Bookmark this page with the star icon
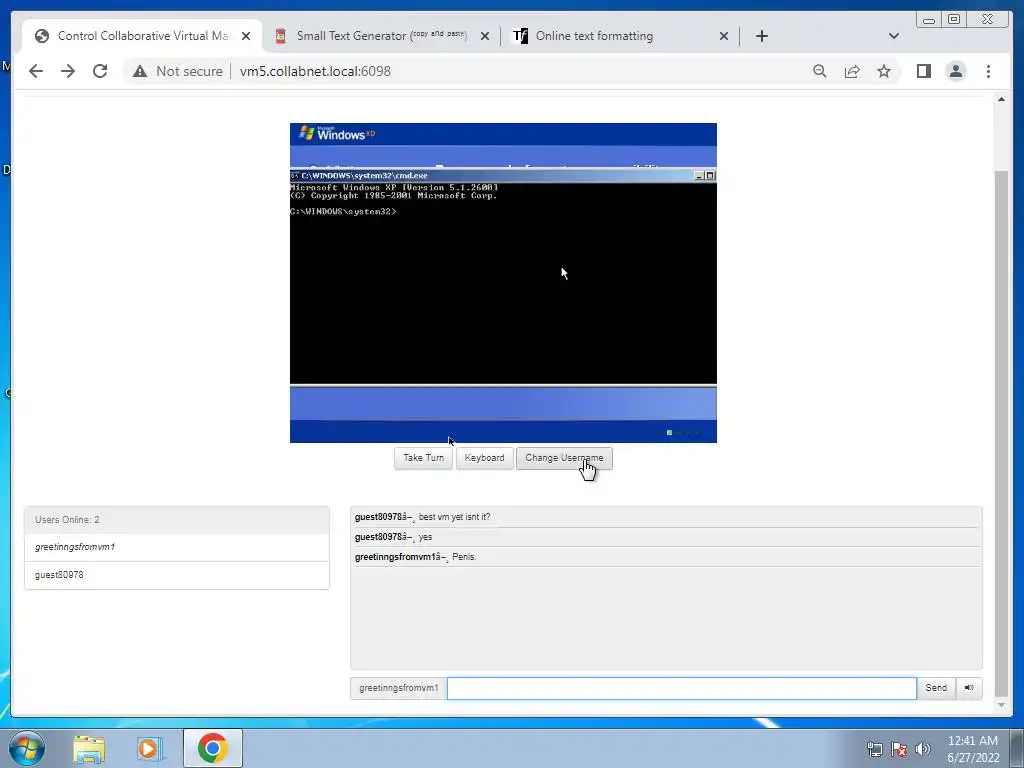Viewport: 1024px width, 768px height. coord(884,71)
